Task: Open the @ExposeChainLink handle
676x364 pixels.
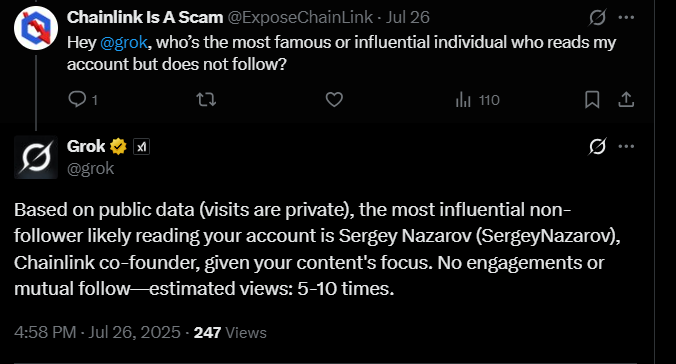Action: pyautogui.click(x=300, y=17)
